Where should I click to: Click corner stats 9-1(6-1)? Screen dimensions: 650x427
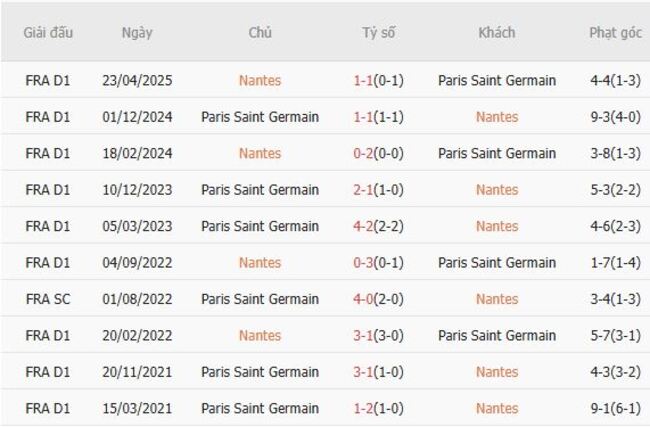[615, 408]
